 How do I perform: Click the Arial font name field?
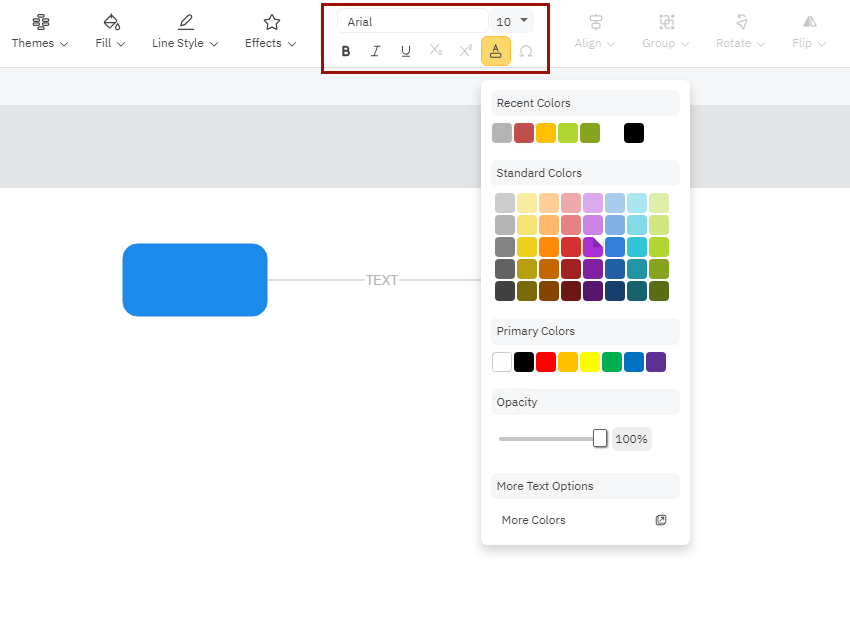point(412,22)
